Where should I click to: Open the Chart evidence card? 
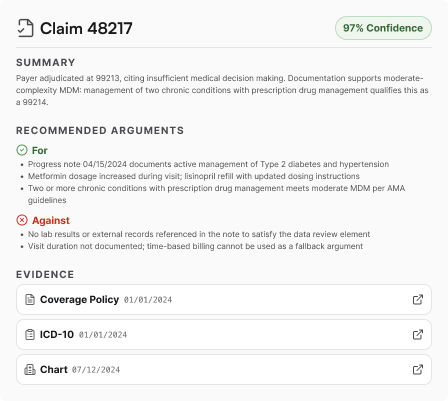pyautogui.click(x=224, y=369)
